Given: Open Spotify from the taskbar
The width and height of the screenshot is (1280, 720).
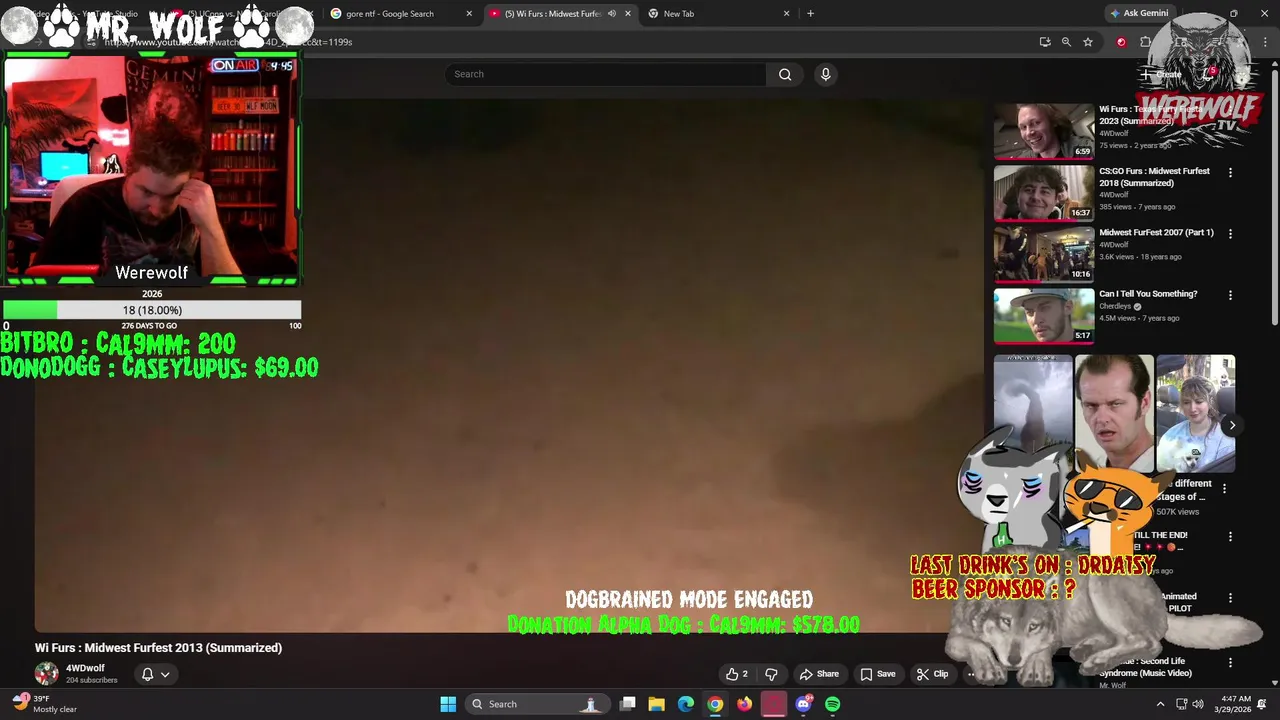Looking at the screenshot, I should tap(832, 704).
